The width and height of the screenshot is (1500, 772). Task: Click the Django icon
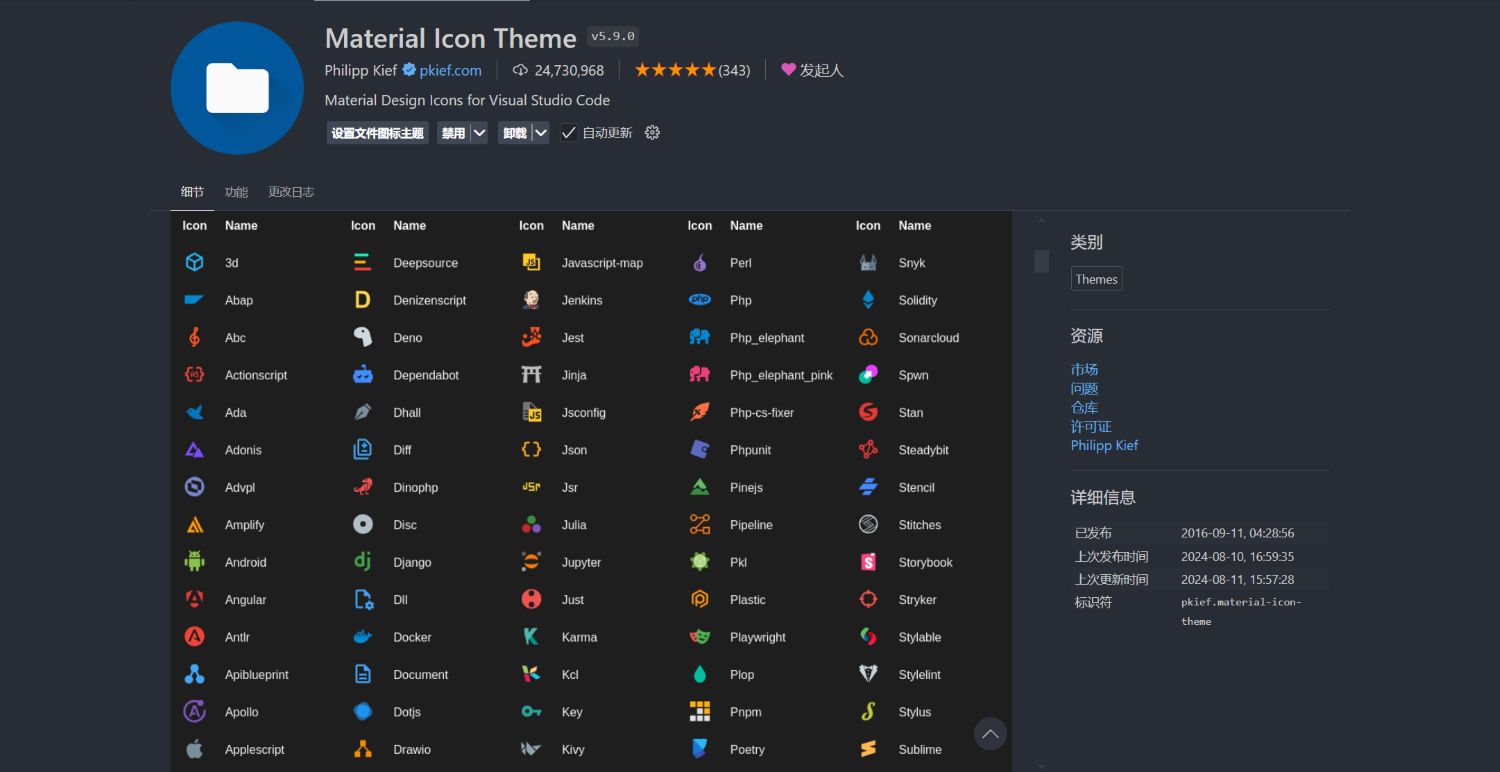(363, 562)
